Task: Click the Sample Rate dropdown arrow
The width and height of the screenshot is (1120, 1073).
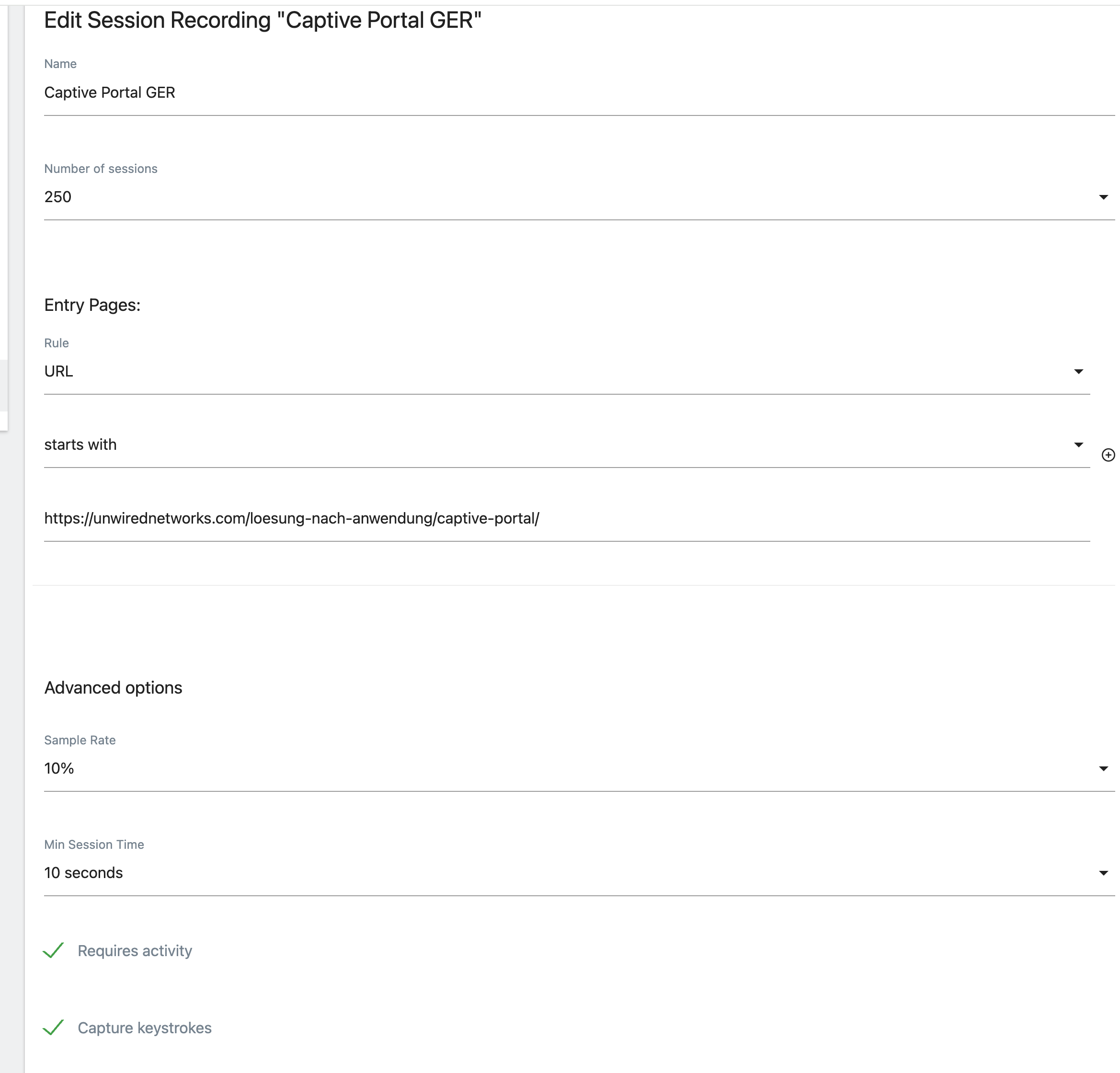Action: point(1103,768)
